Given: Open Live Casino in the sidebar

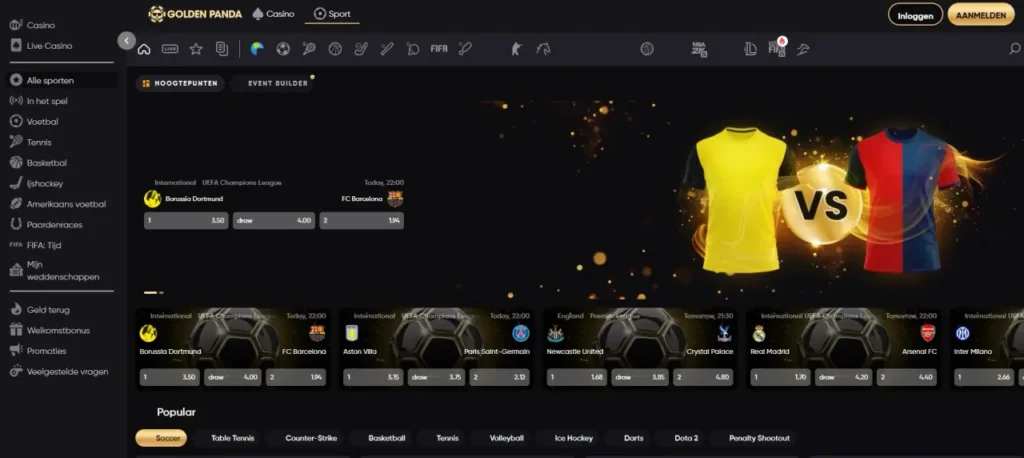Looking at the screenshot, I should click(49, 46).
